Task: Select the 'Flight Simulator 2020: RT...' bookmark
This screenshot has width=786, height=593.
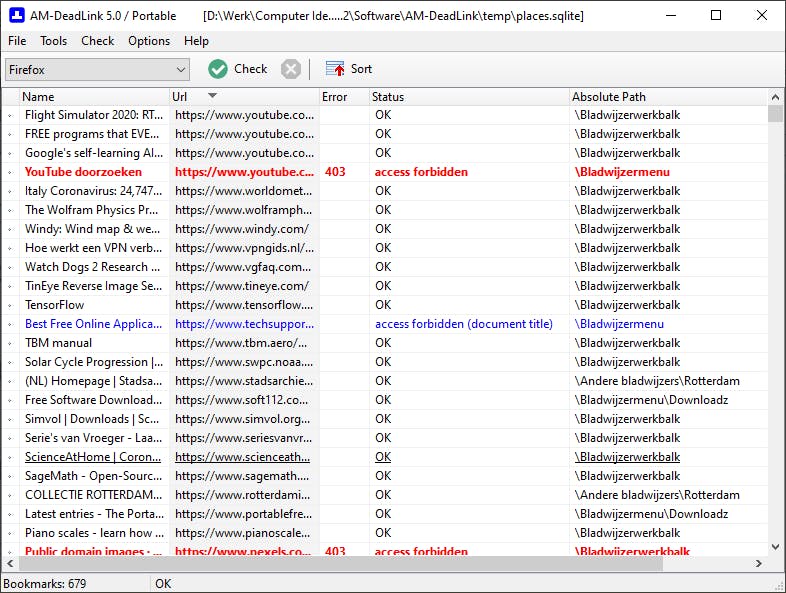Action: [94, 115]
